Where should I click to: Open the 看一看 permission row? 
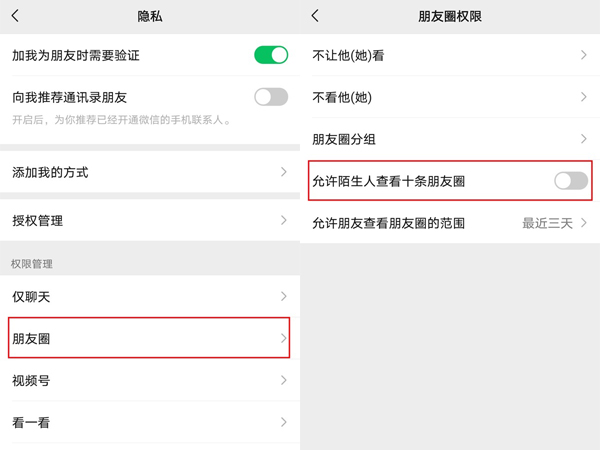tap(148, 422)
